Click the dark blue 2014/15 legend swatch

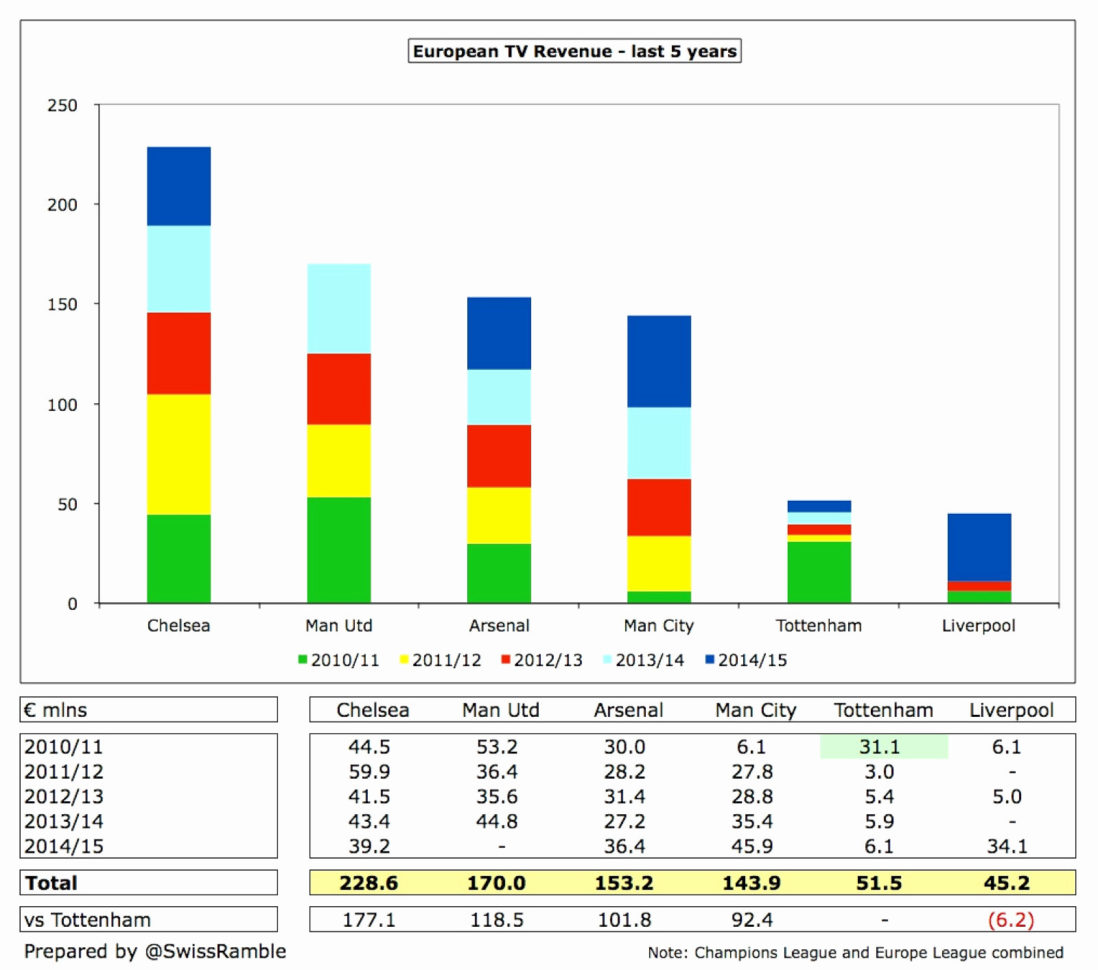[x=709, y=660]
